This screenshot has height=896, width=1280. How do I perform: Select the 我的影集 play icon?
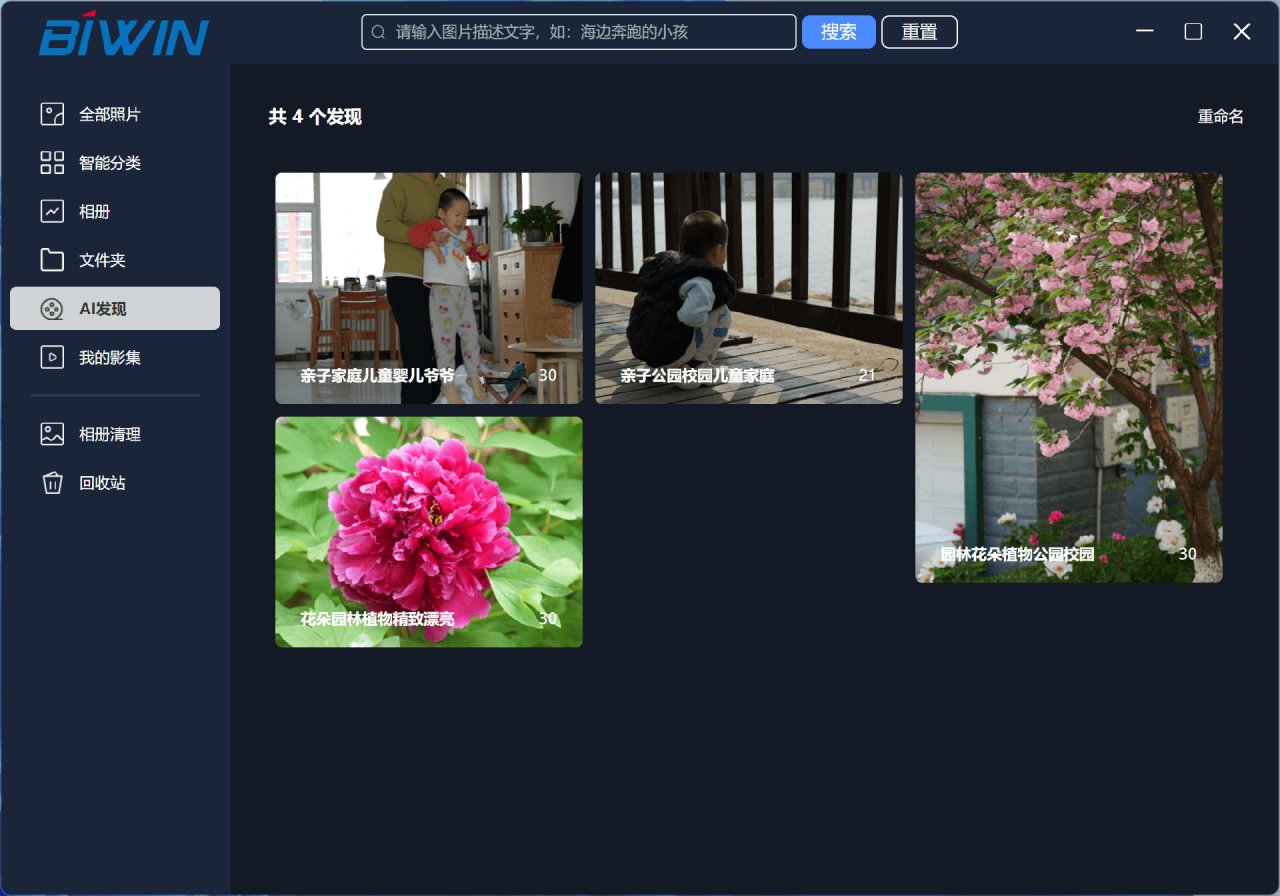click(x=50, y=357)
